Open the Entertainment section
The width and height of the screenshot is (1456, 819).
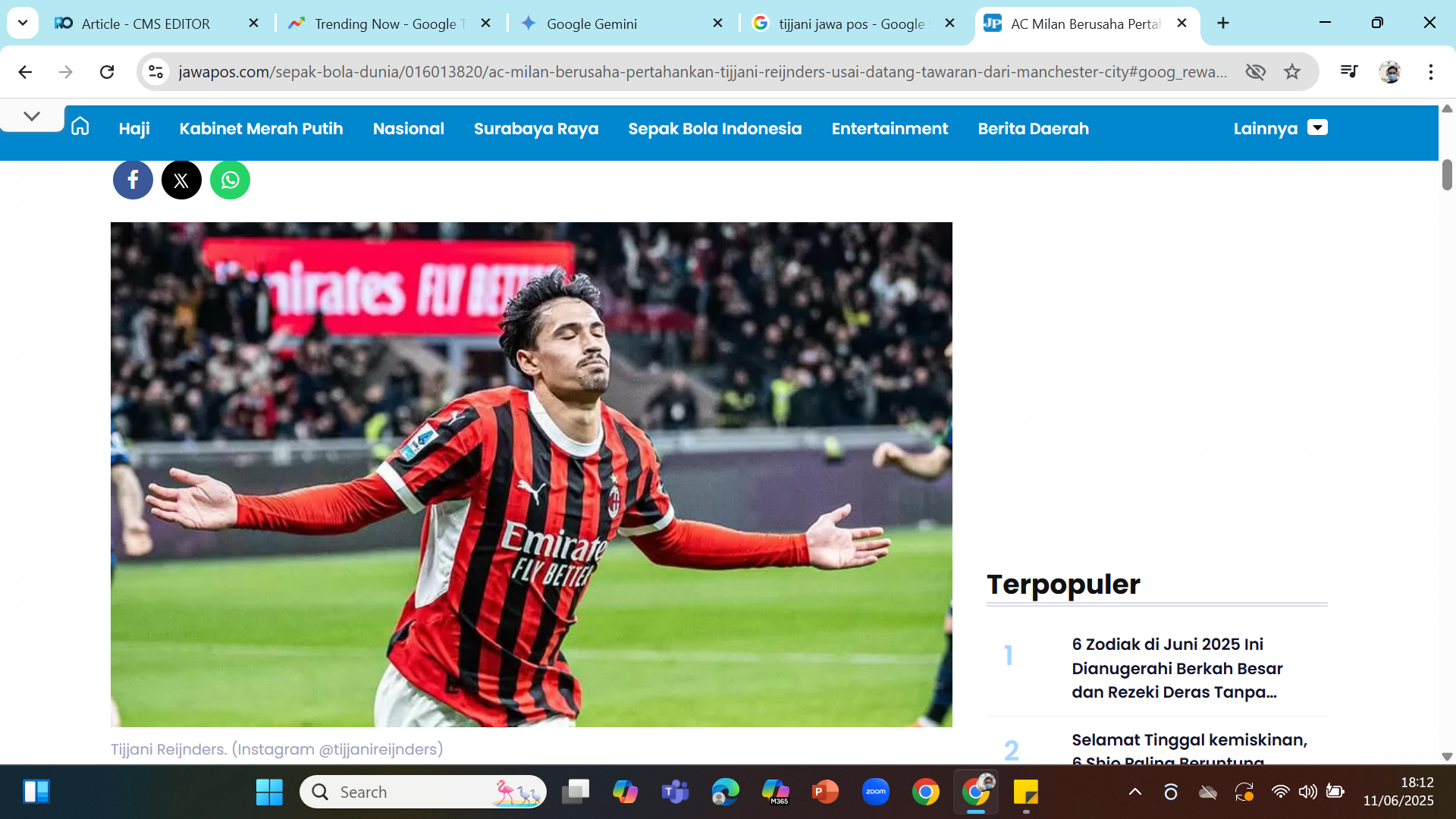890,129
